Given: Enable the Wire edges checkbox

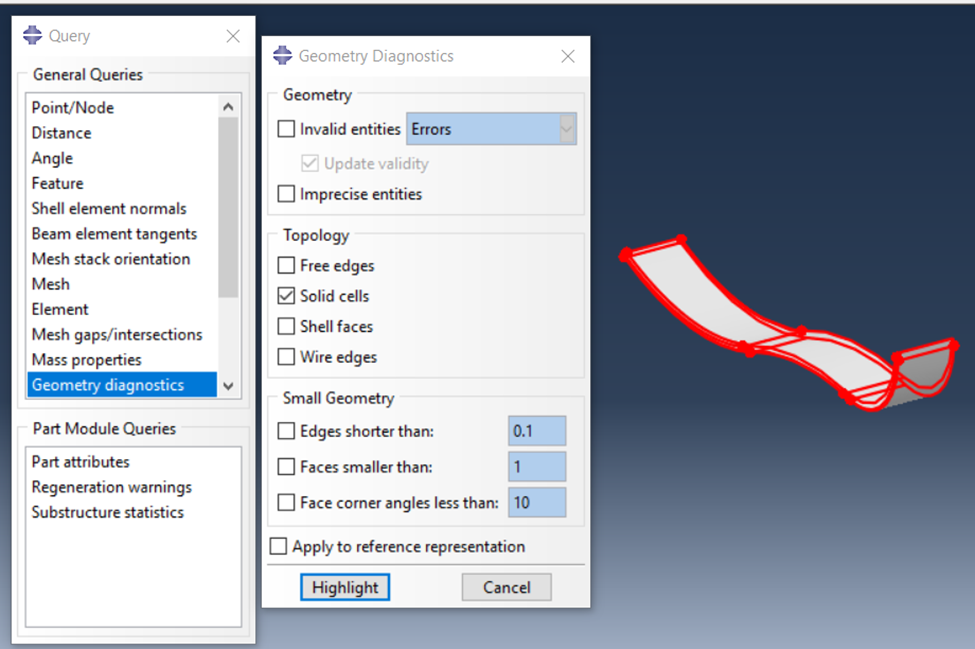Looking at the screenshot, I should click(286, 357).
